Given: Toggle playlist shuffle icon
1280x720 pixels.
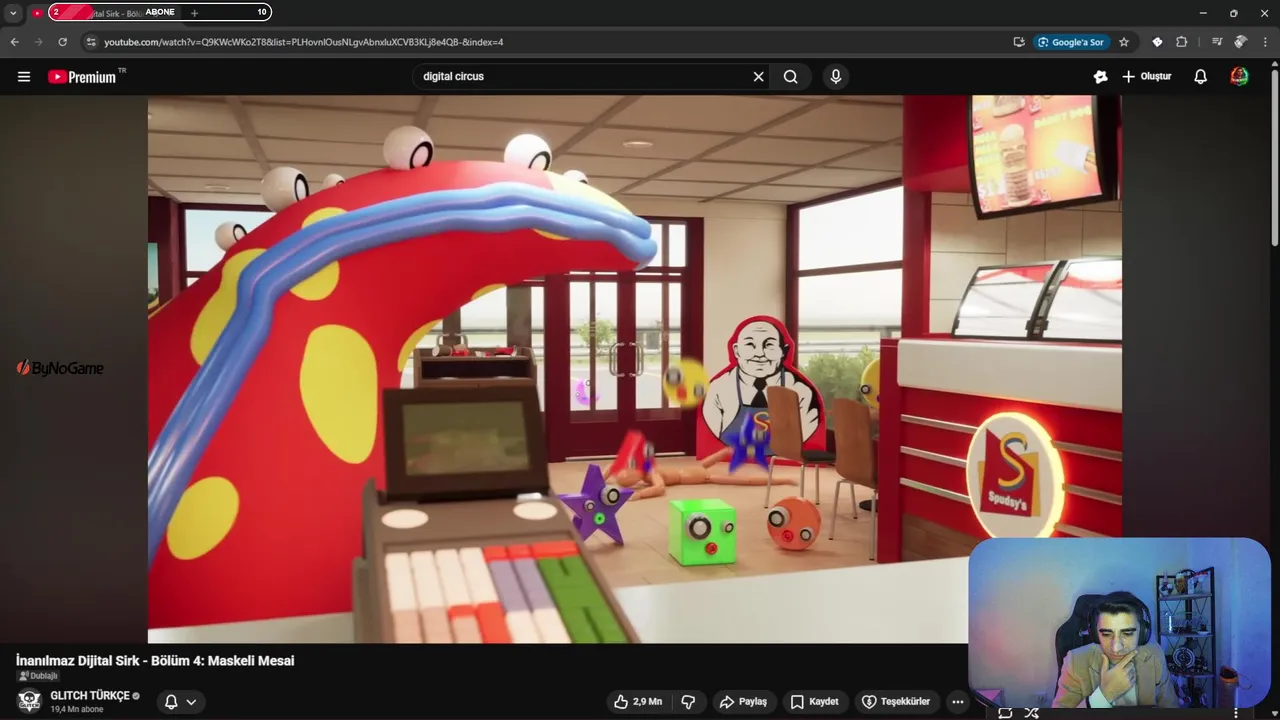Looking at the screenshot, I should 1031,713.
